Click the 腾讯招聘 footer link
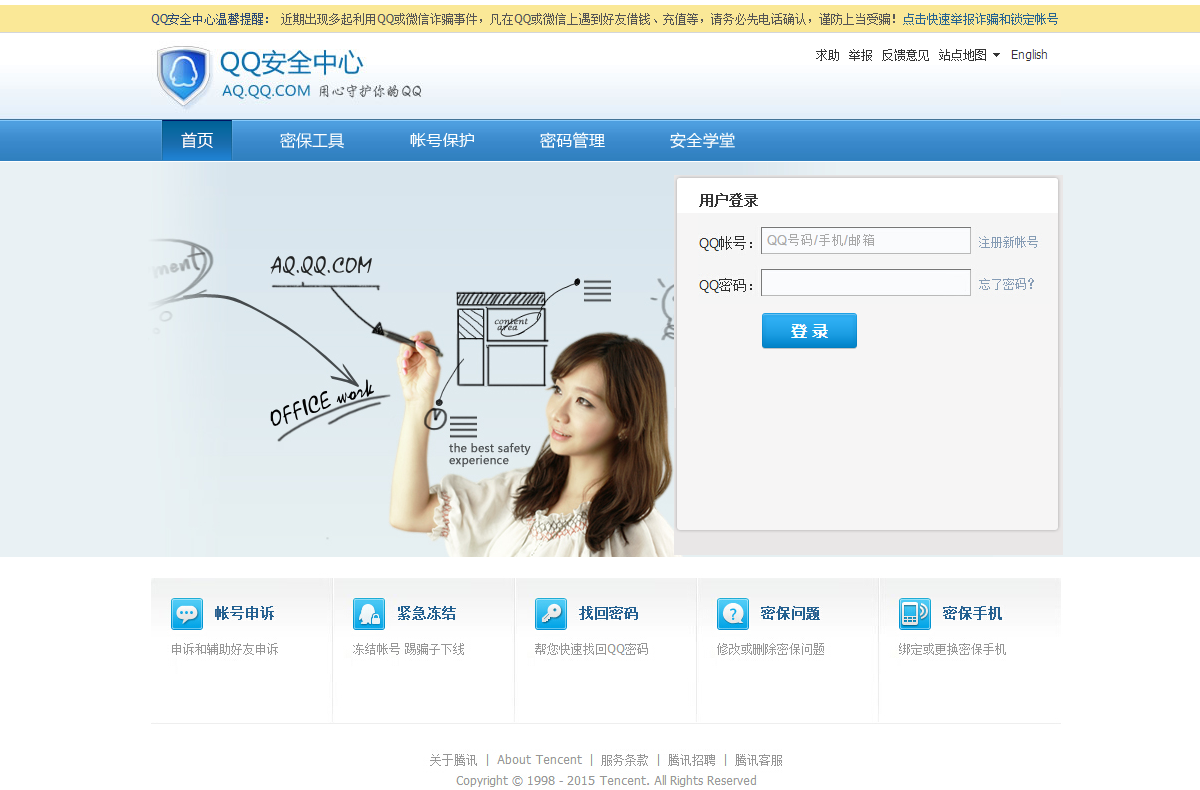Viewport: 1200px width, 790px height. pos(692,760)
